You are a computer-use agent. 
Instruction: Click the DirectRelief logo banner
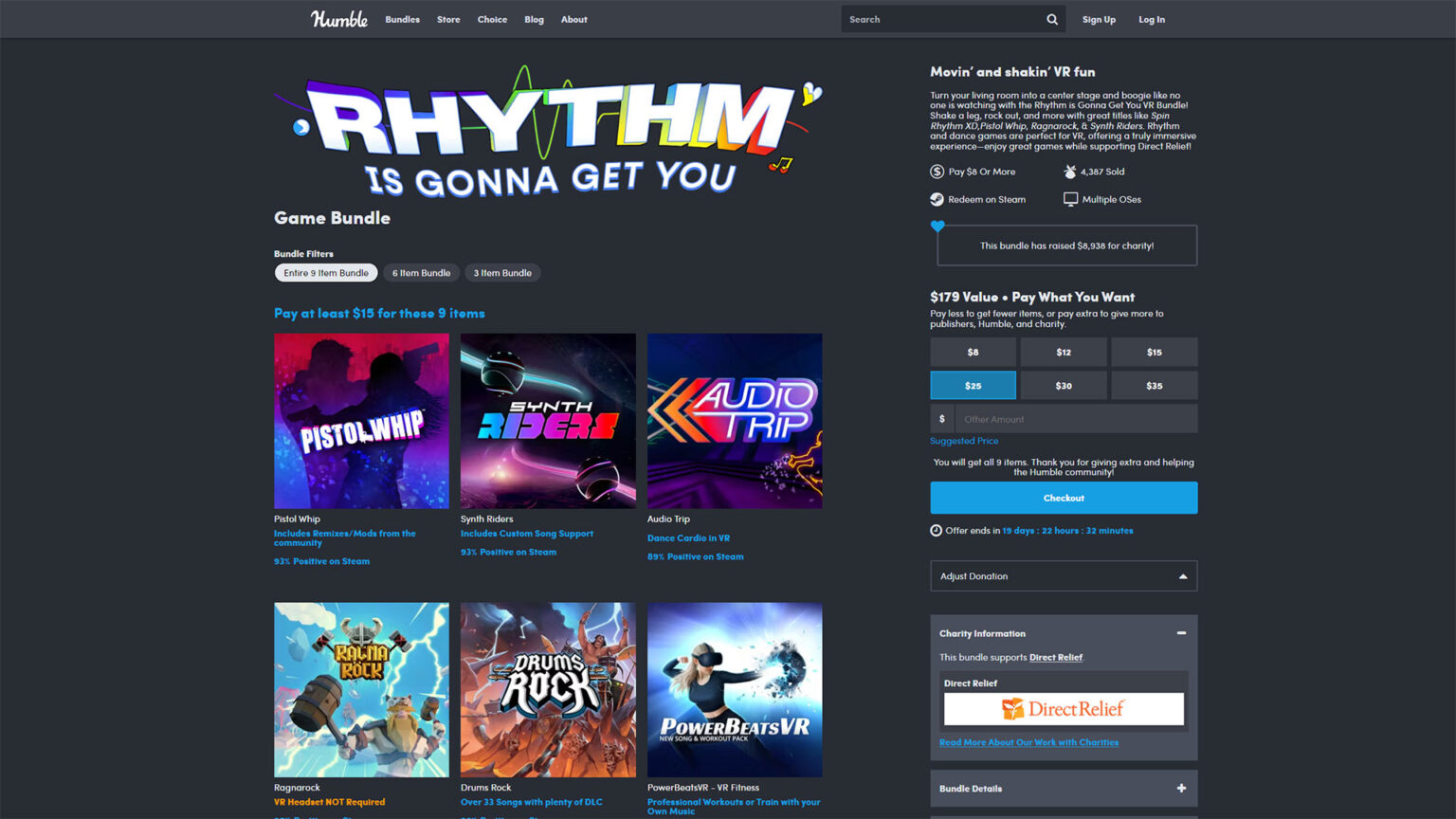(1064, 709)
